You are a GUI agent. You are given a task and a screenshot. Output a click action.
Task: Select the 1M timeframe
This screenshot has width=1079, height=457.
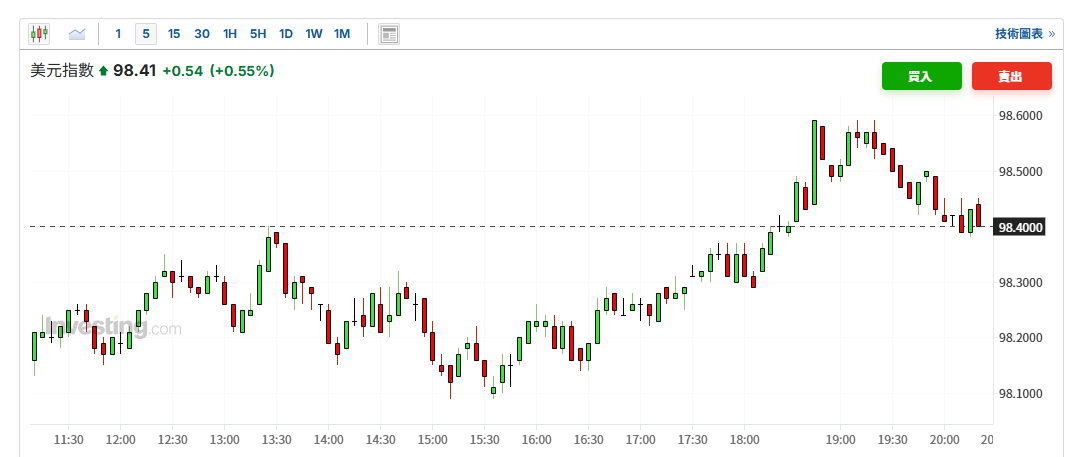coord(342,34)
